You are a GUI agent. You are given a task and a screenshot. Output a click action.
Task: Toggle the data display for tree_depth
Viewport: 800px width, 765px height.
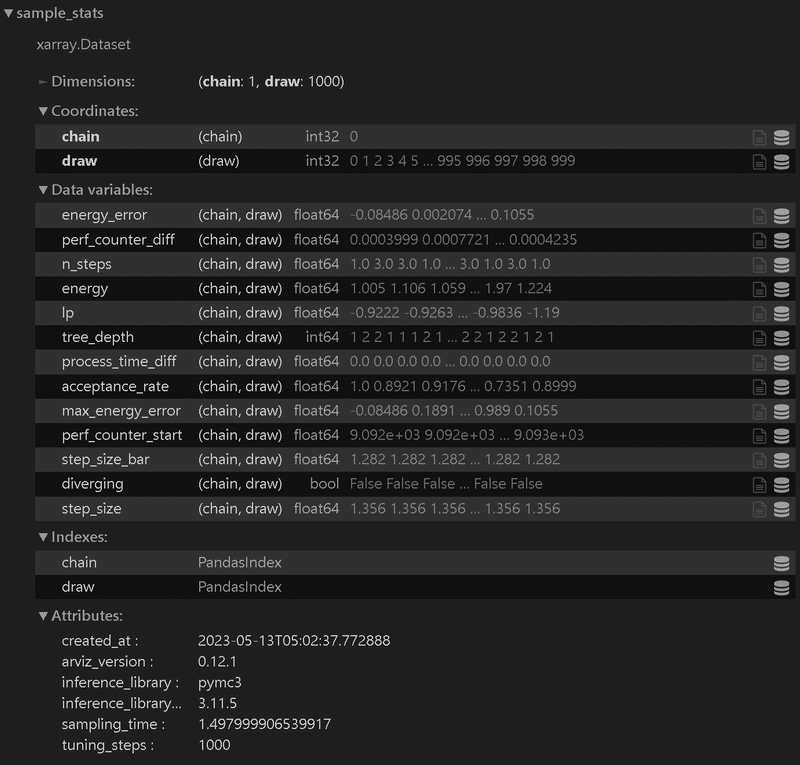[x=781, y=337]
